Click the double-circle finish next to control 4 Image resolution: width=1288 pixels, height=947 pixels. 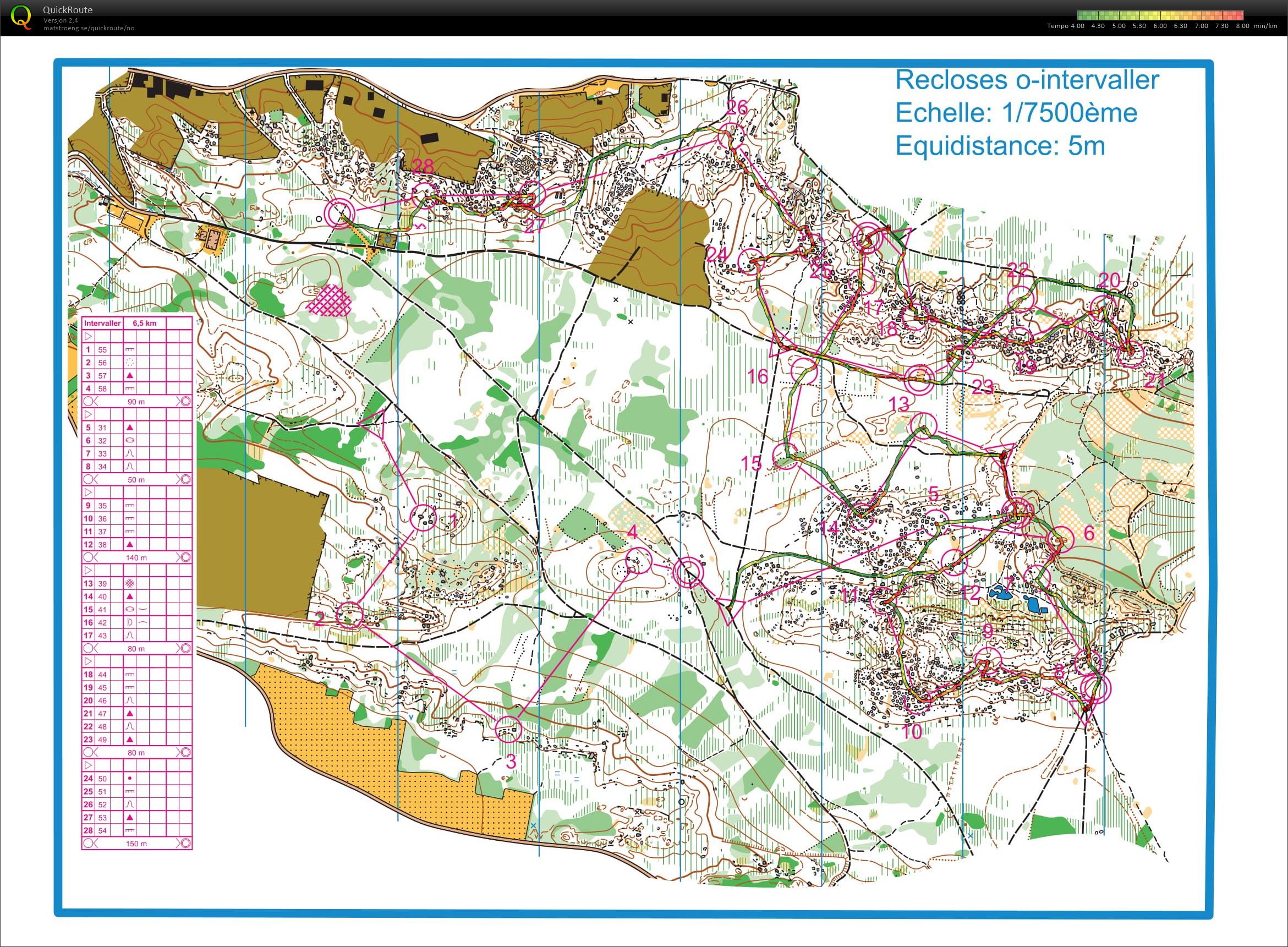687,572
